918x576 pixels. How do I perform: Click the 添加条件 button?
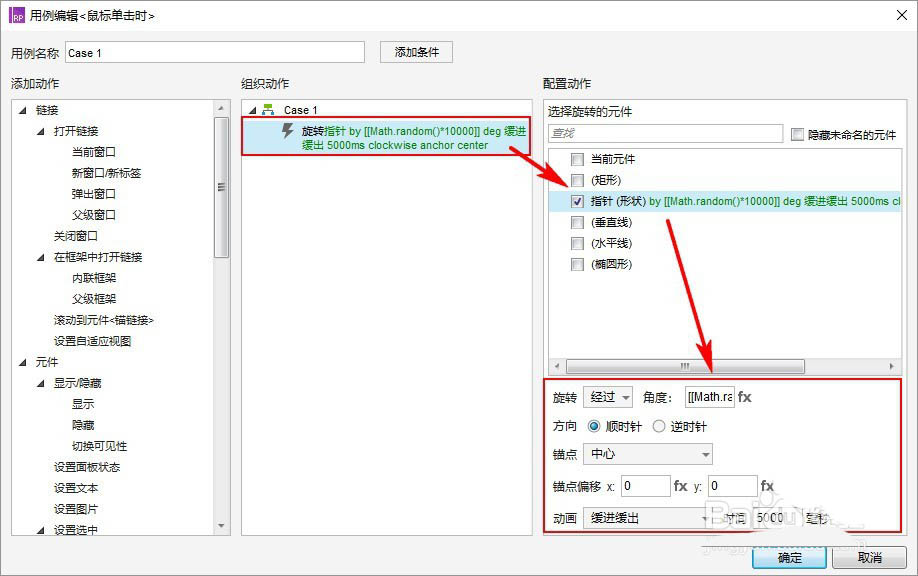tap(416, 52)
